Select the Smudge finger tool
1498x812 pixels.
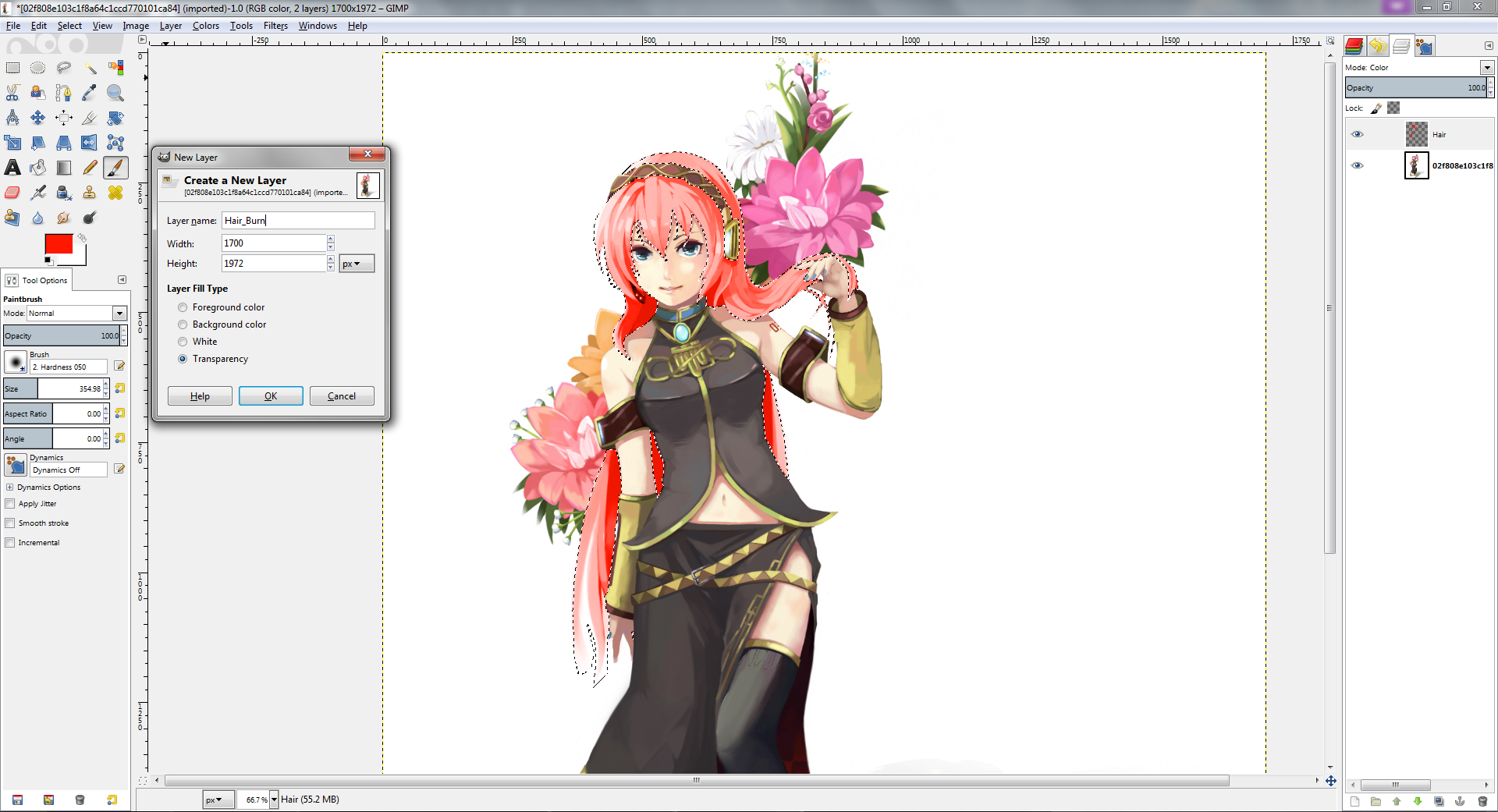[64, 218]
